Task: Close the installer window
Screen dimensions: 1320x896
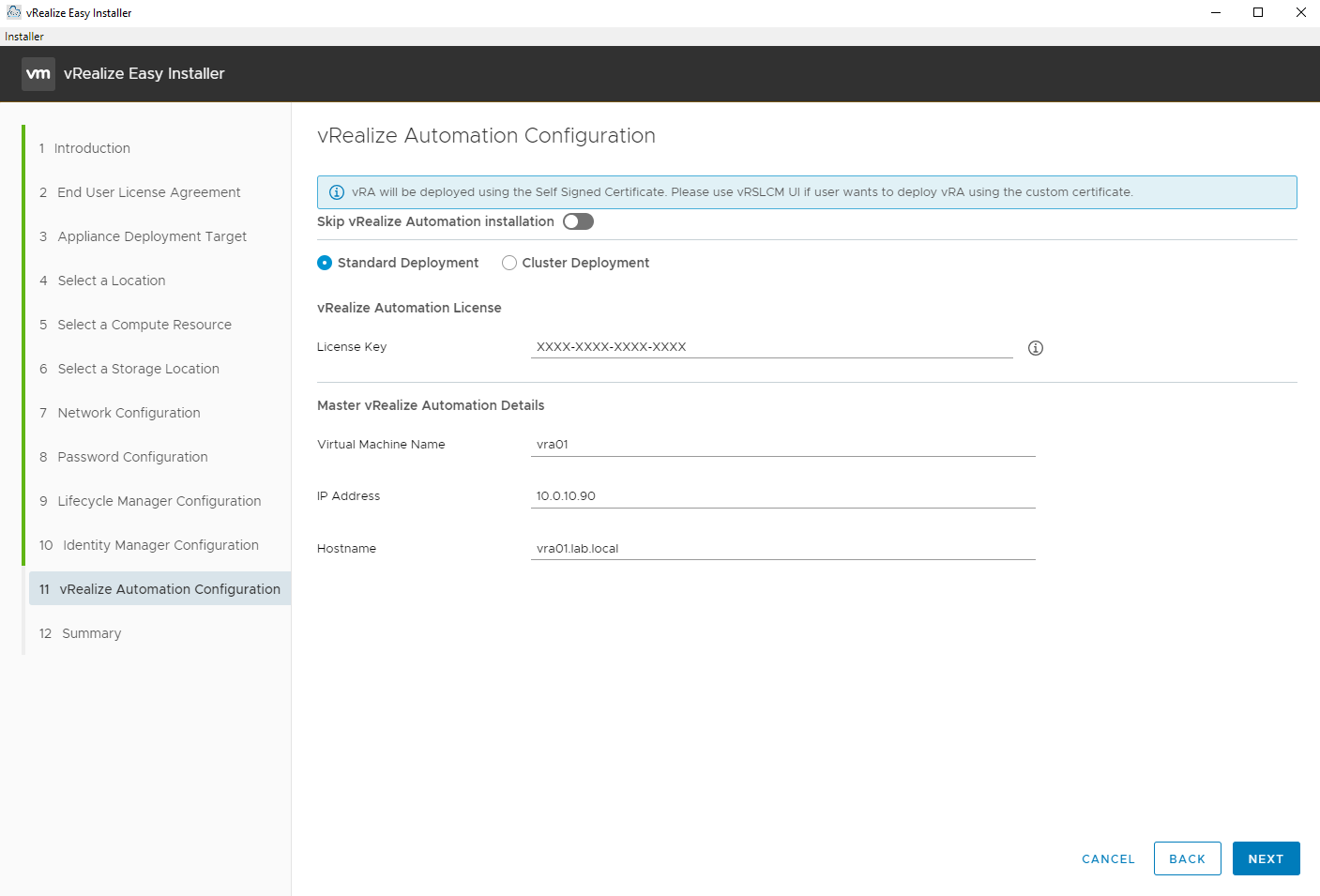Action: (x=1300, y=12)
